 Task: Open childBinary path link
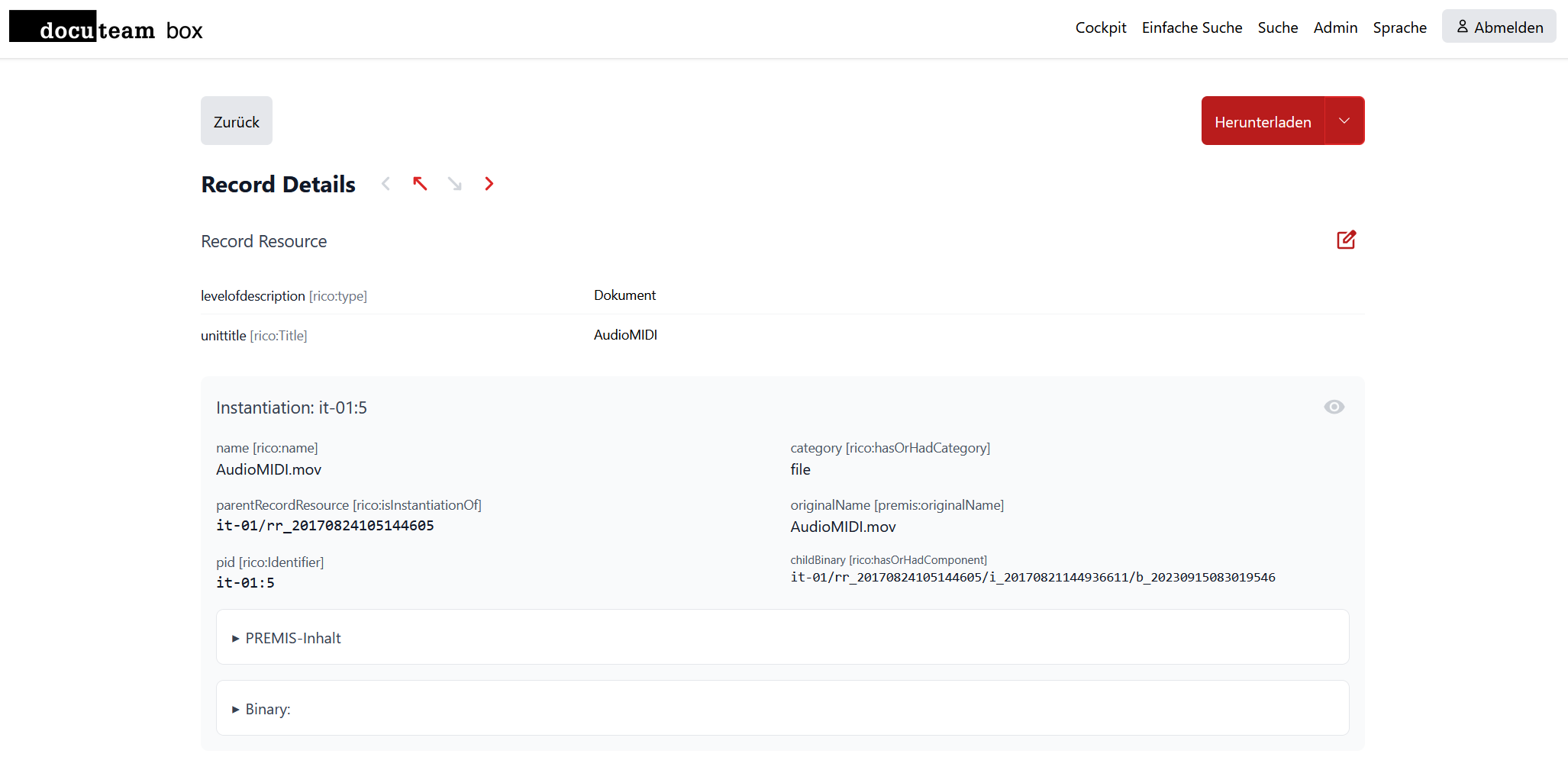click(1032, 577)
